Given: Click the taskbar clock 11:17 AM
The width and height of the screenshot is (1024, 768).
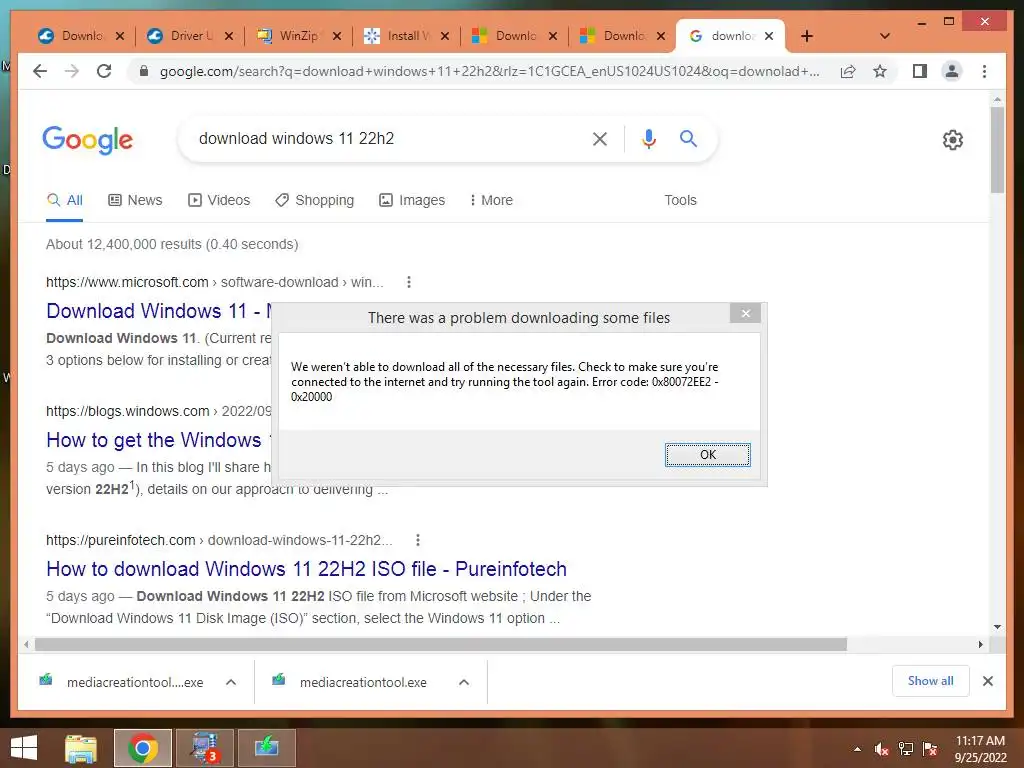Looking at the screenshot, I should tap(980, 741).
